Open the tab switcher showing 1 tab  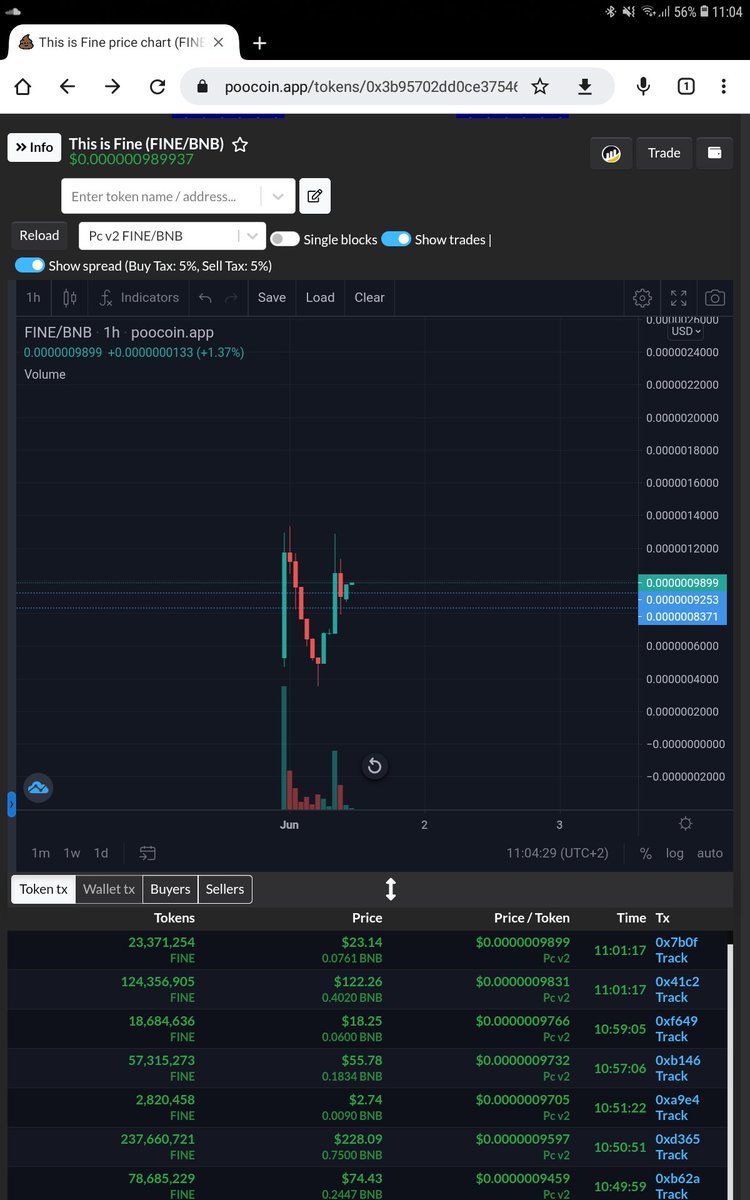(x=686, y=87)
